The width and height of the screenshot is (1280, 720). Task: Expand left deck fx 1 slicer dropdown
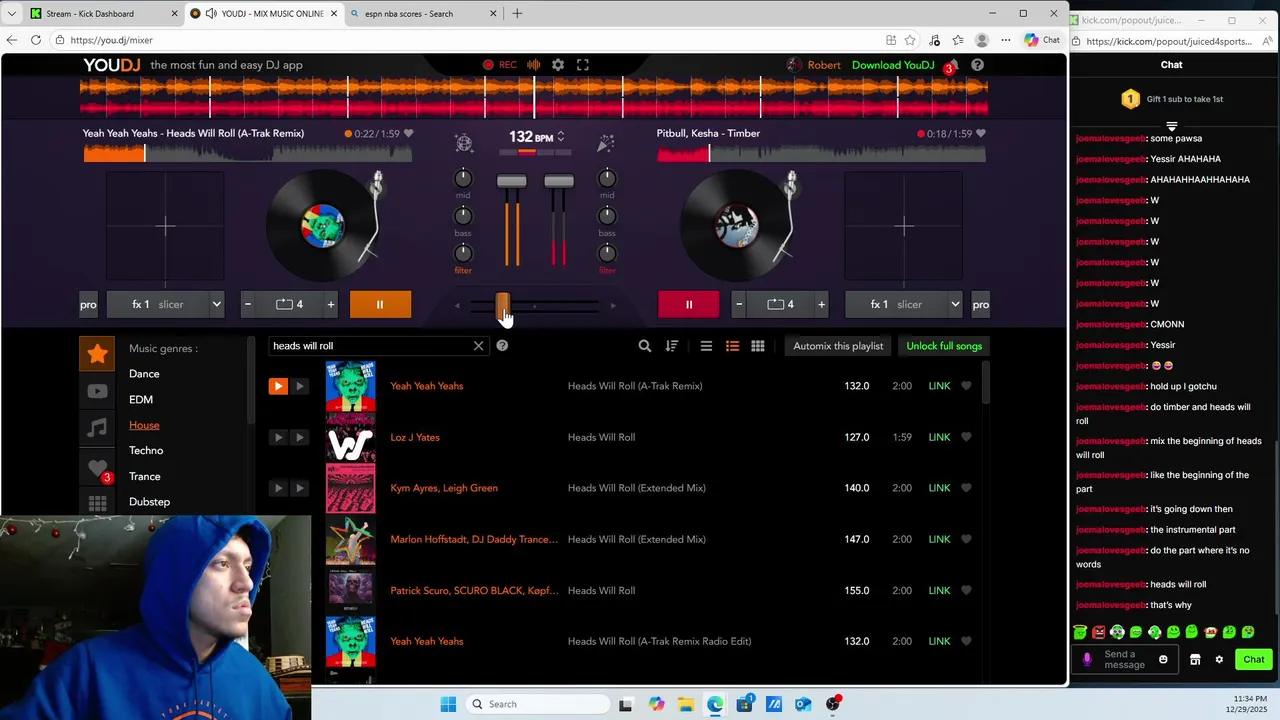click(x=216, y=304)
